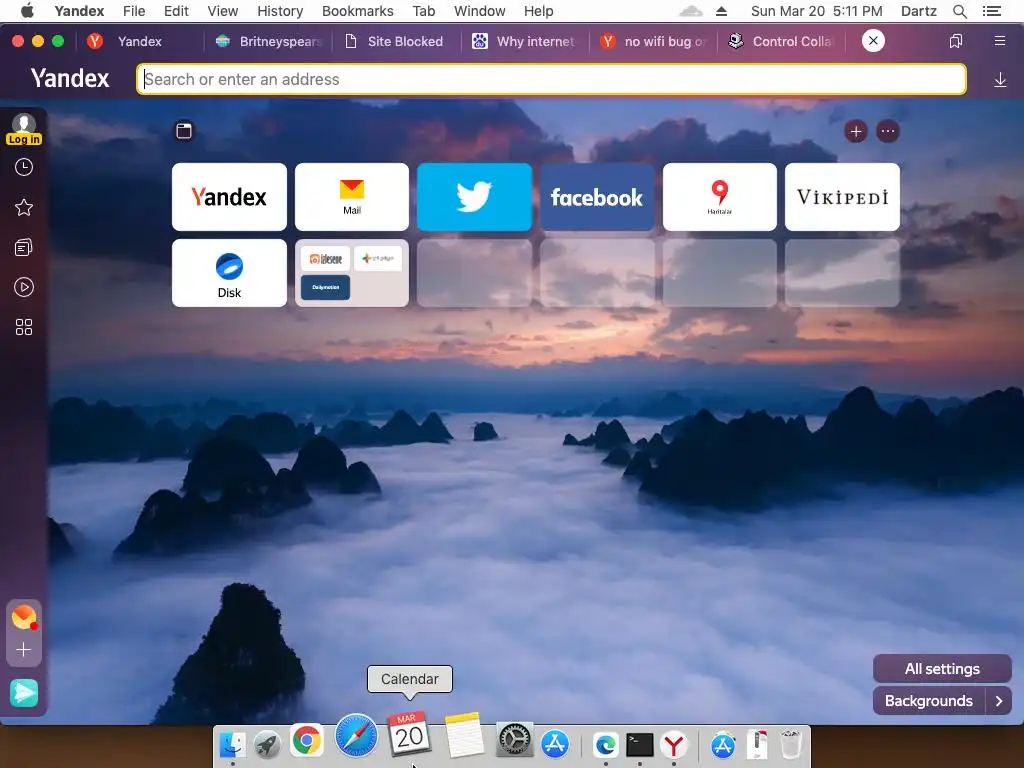Viewport: 1024px width, 768px height.
Task: Click the tab window icon above tiles
Action: [184, 131]
